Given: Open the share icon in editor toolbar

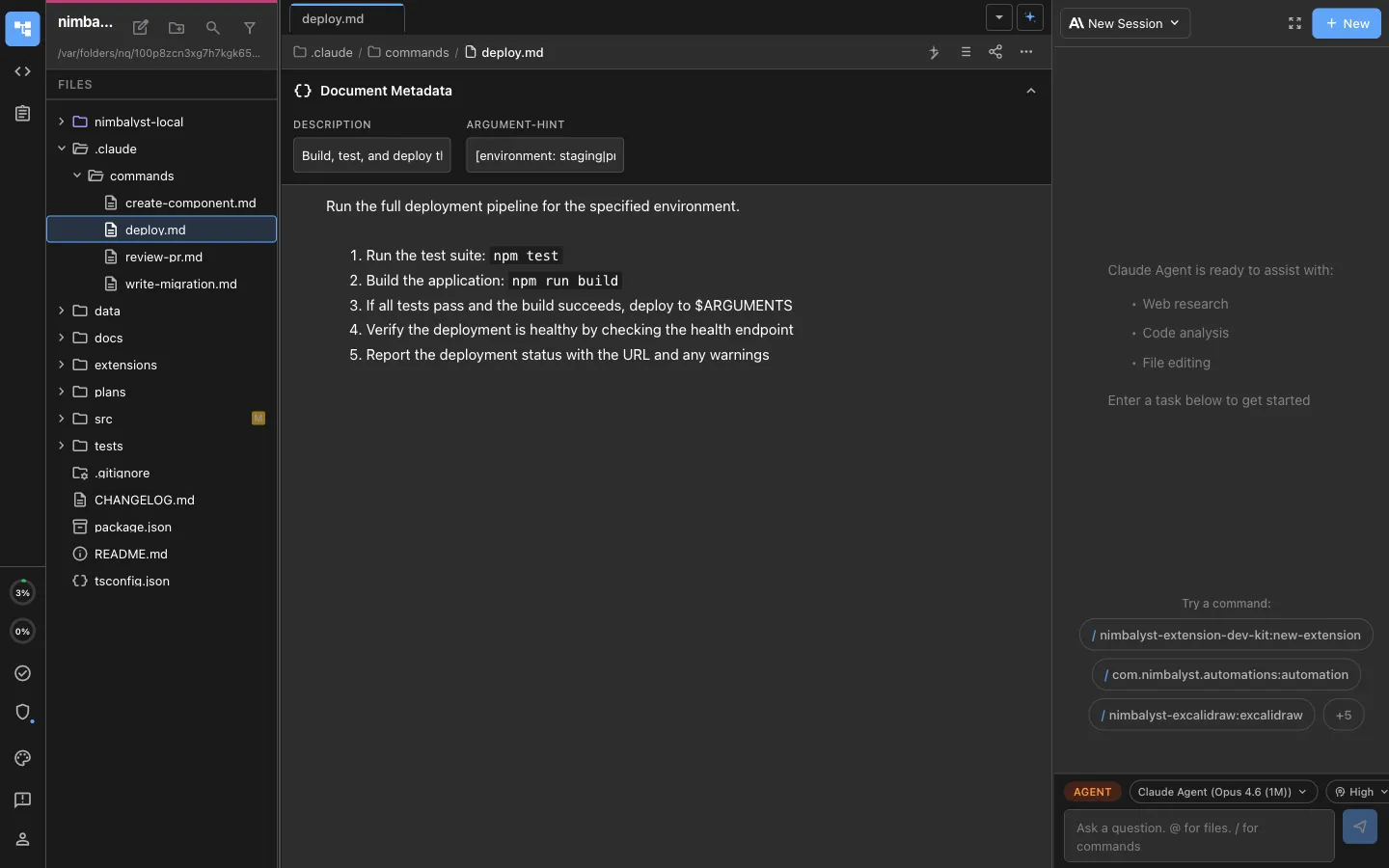Looking at the screenshot, I should [x=995, y=52].
